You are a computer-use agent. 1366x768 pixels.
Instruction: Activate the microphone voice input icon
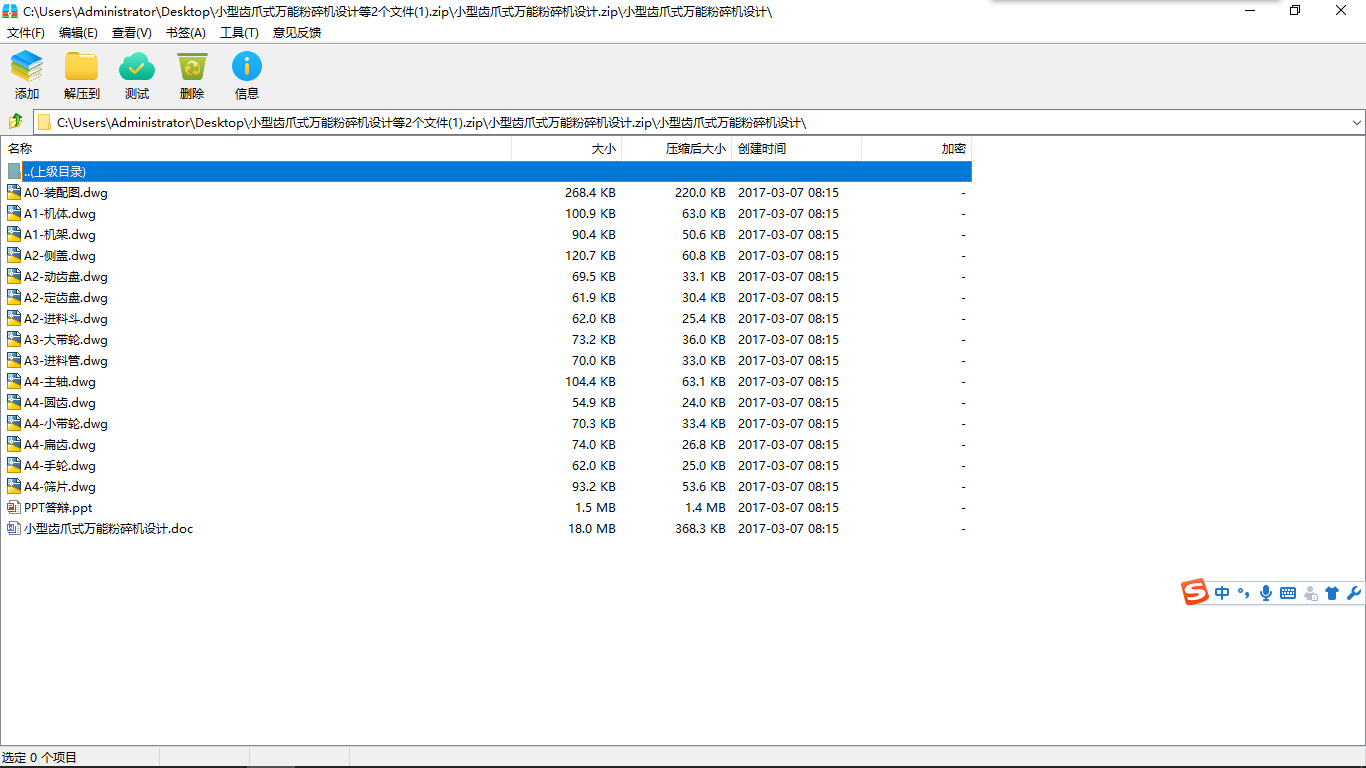click(1266, 593)
